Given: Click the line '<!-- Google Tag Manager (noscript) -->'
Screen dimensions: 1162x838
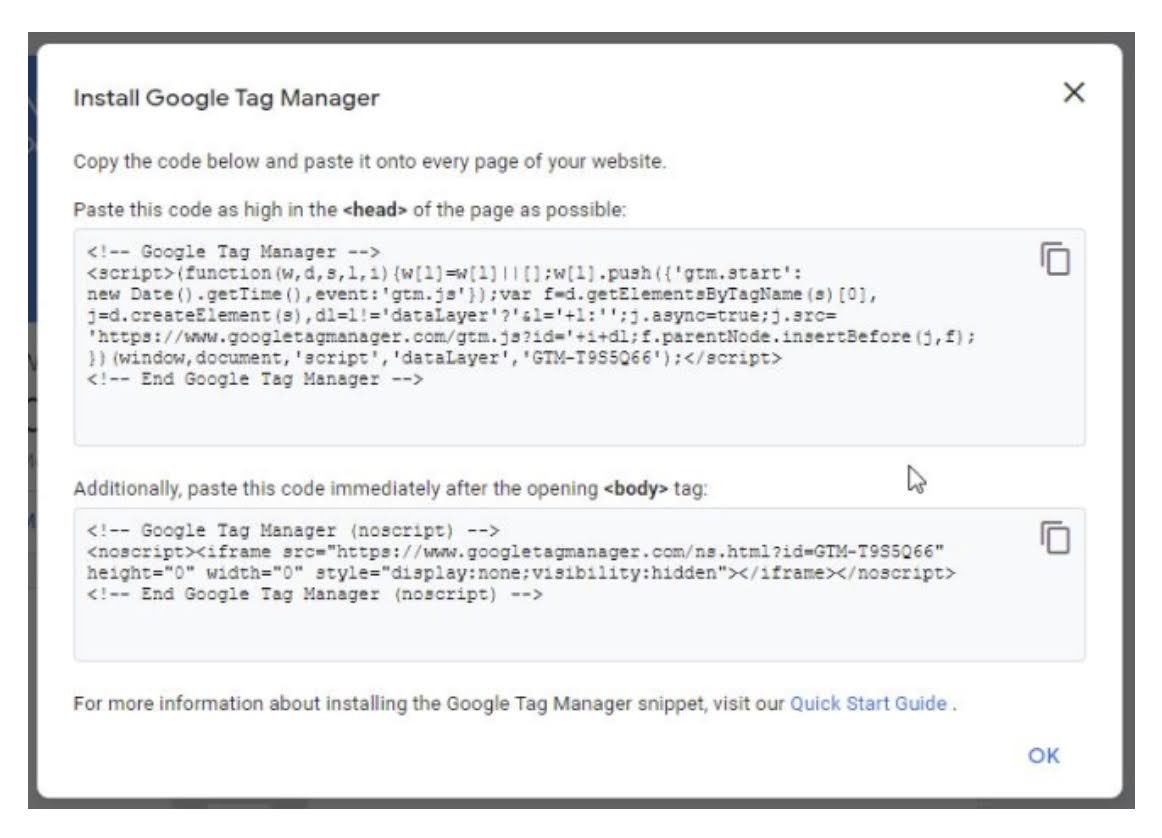Looking at the screenshot, I should pyautogui.click(x=293, y=531).
